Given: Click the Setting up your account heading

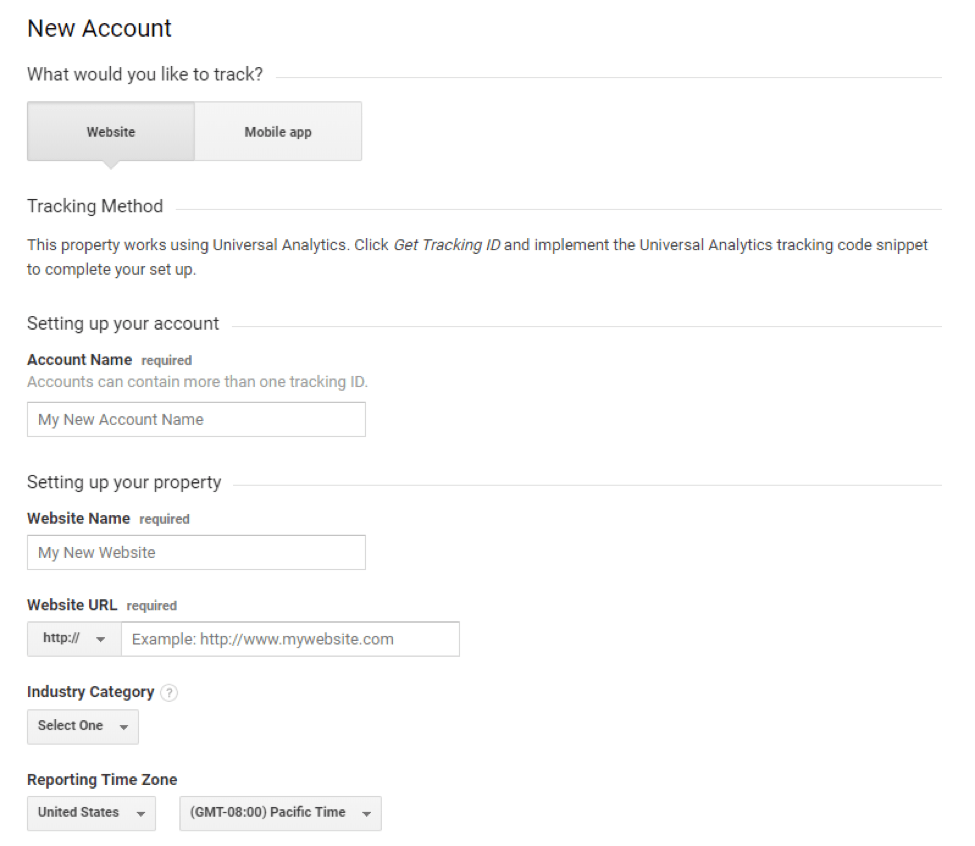Looking at the screenshot, I should click(x=123, y=324).
